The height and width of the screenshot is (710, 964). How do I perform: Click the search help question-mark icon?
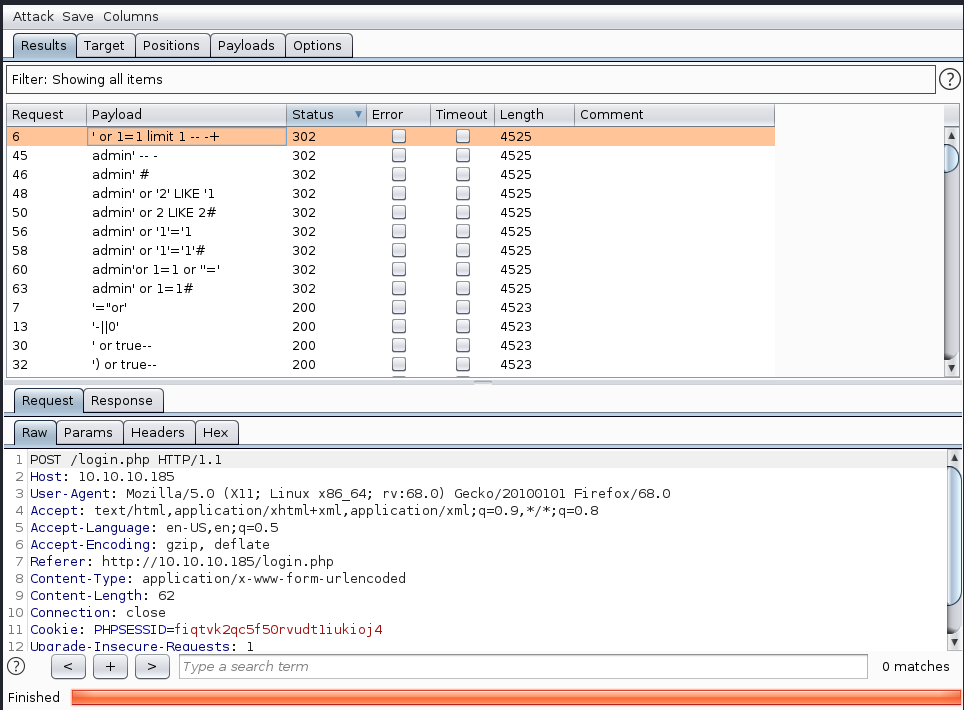coord(16,666)
